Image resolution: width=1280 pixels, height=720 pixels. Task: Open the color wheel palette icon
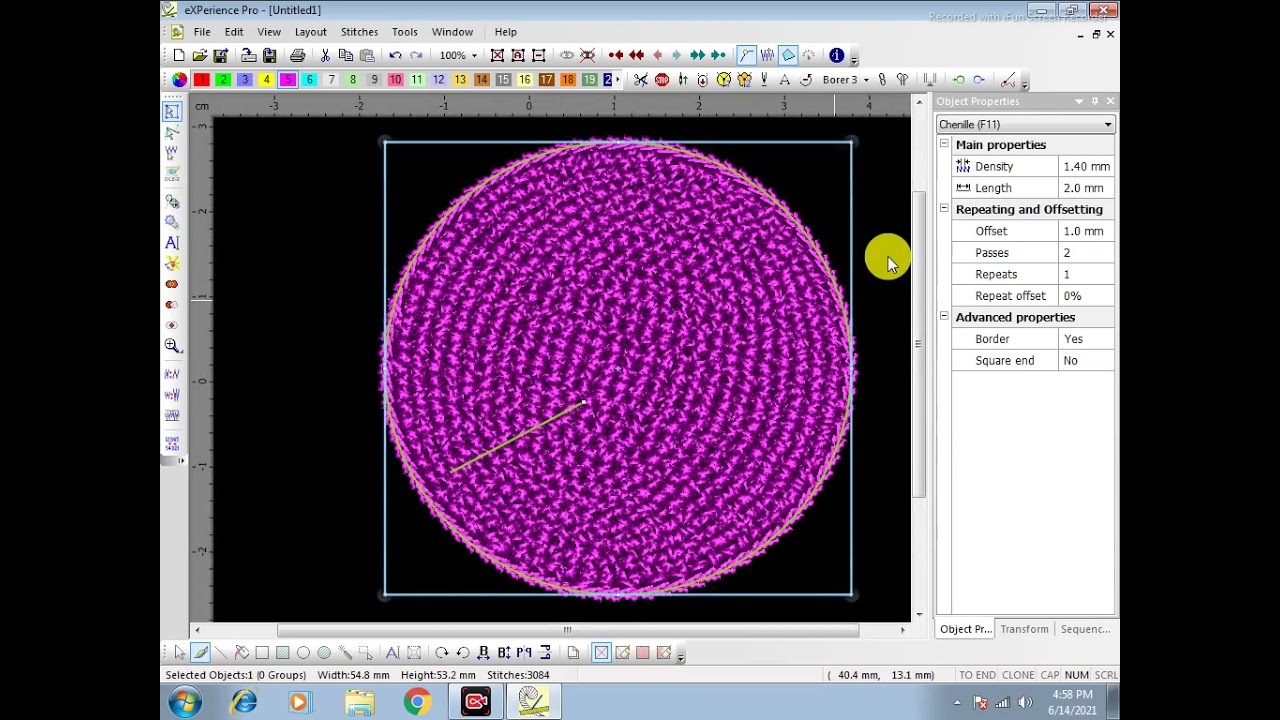click(179, 80)
